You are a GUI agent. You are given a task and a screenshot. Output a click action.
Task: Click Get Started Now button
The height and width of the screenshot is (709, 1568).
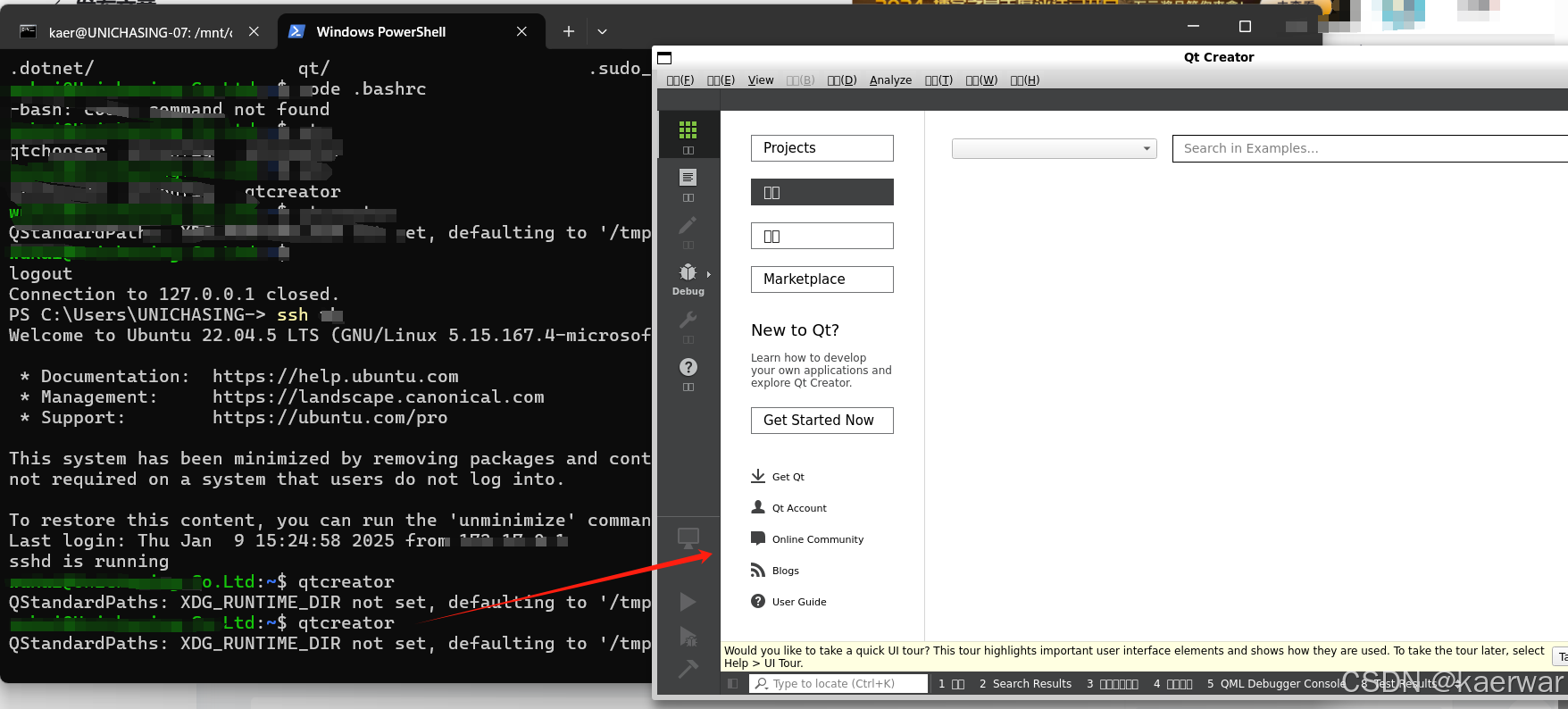click(x=822, y=421)
